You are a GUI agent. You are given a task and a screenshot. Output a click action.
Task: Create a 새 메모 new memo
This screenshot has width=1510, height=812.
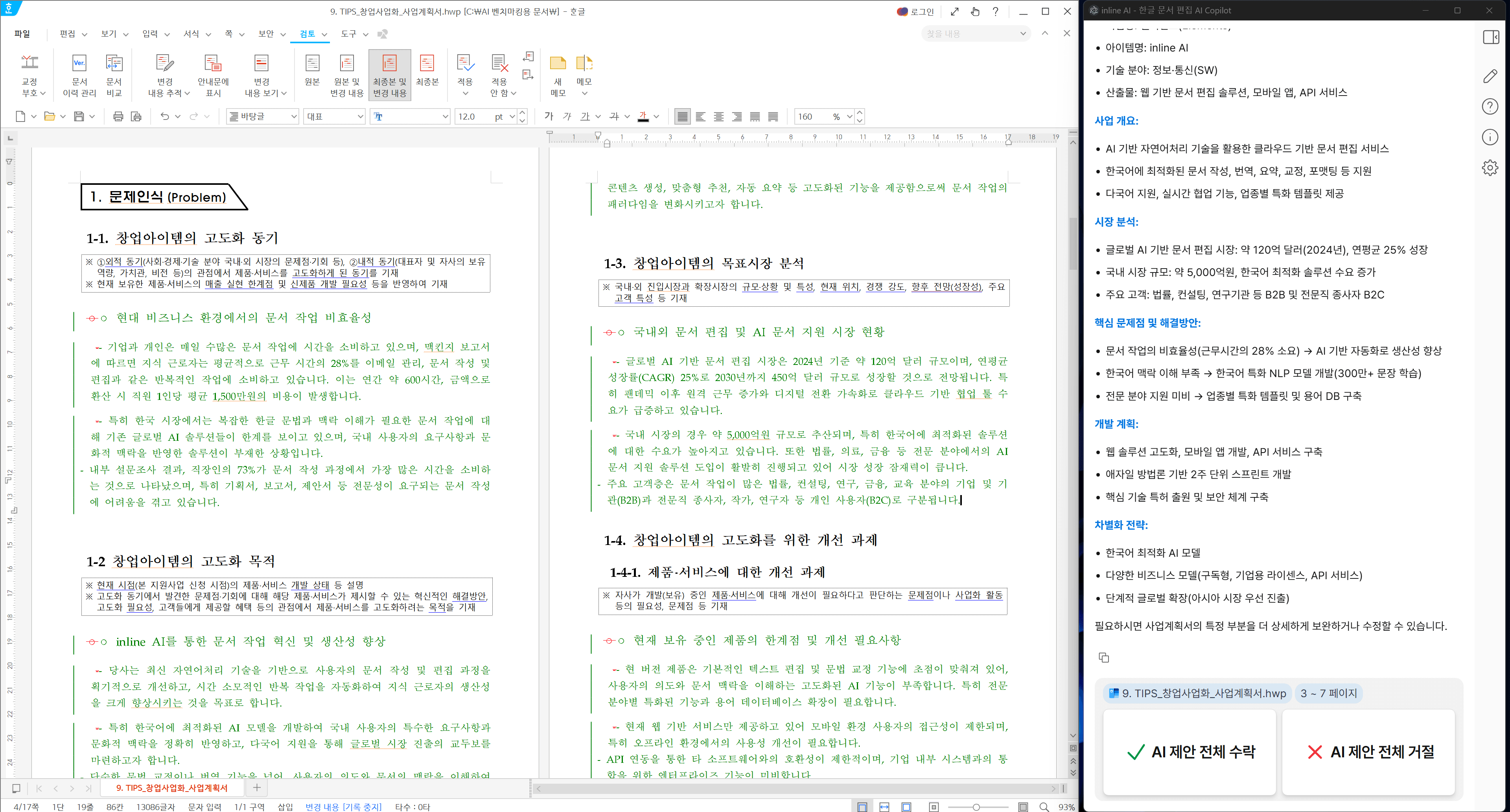click(x=558, y=73)
